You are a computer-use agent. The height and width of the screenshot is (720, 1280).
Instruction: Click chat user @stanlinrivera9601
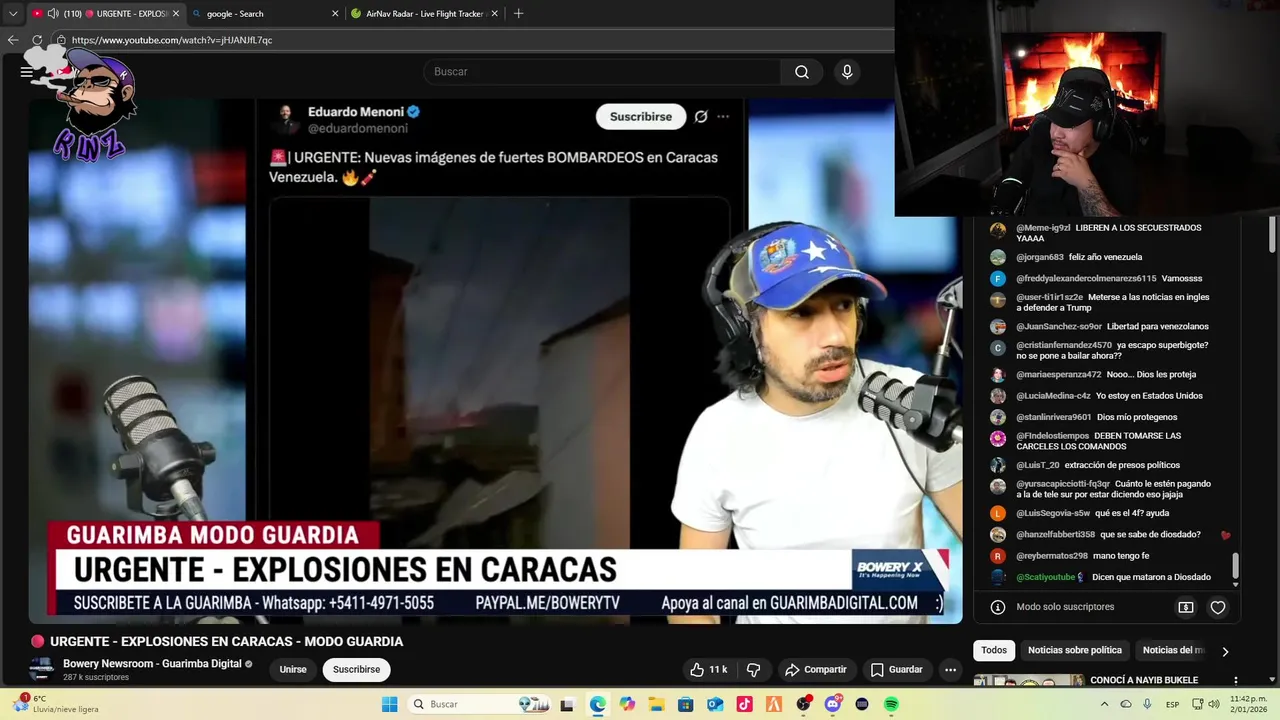pyautogui.click(x=1054, y=417)
